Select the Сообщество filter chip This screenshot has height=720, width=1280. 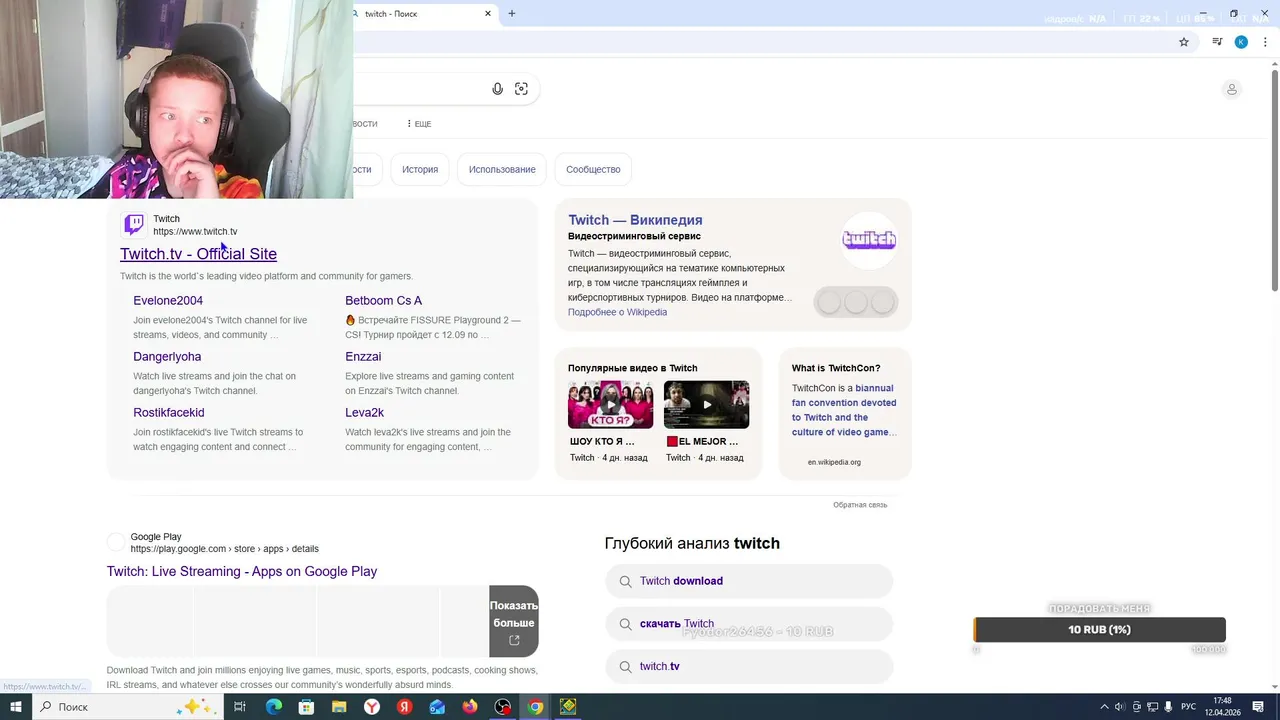point(593,169)
